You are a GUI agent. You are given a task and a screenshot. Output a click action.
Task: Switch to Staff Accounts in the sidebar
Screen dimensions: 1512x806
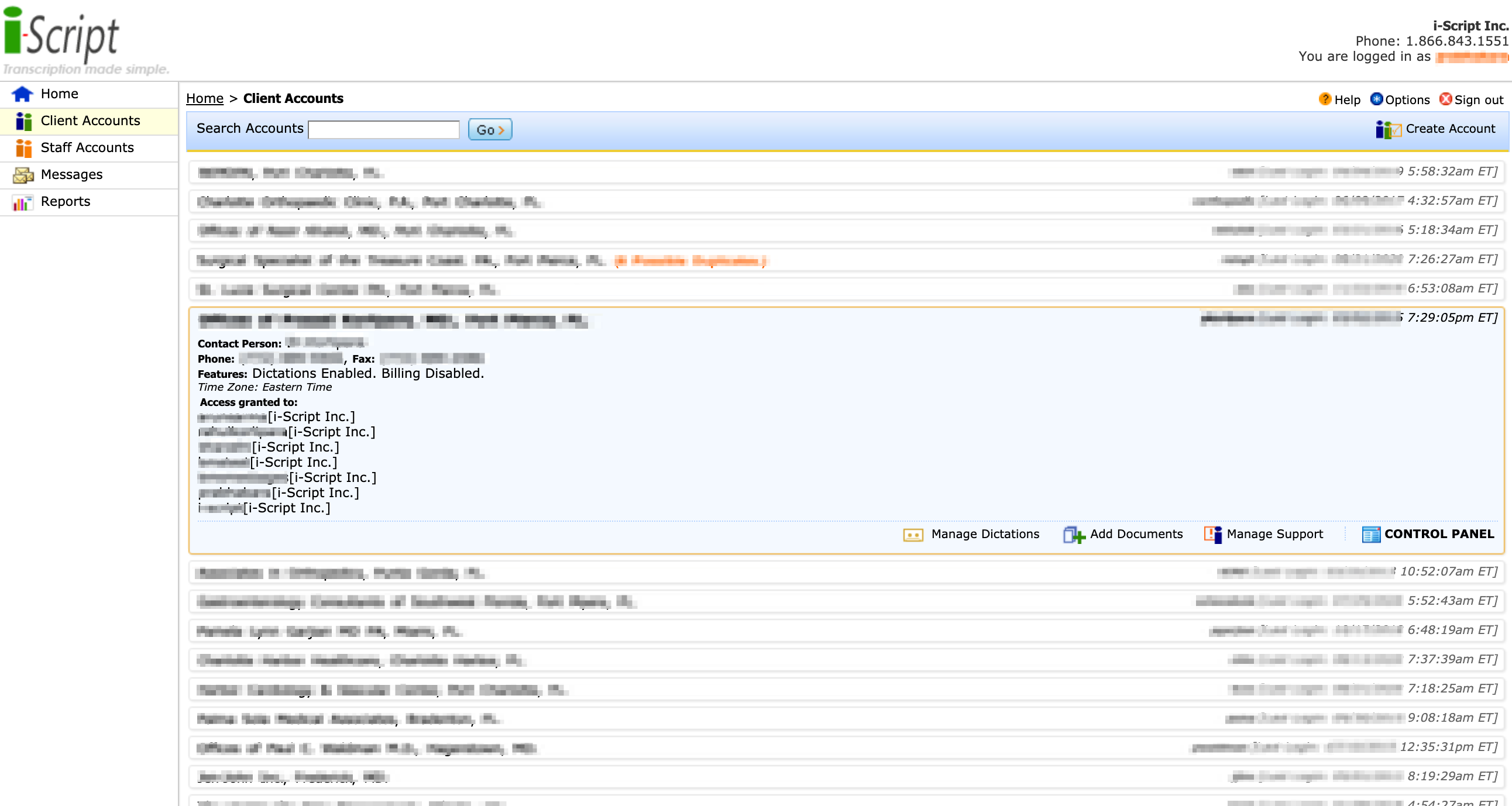pos(87,148)
